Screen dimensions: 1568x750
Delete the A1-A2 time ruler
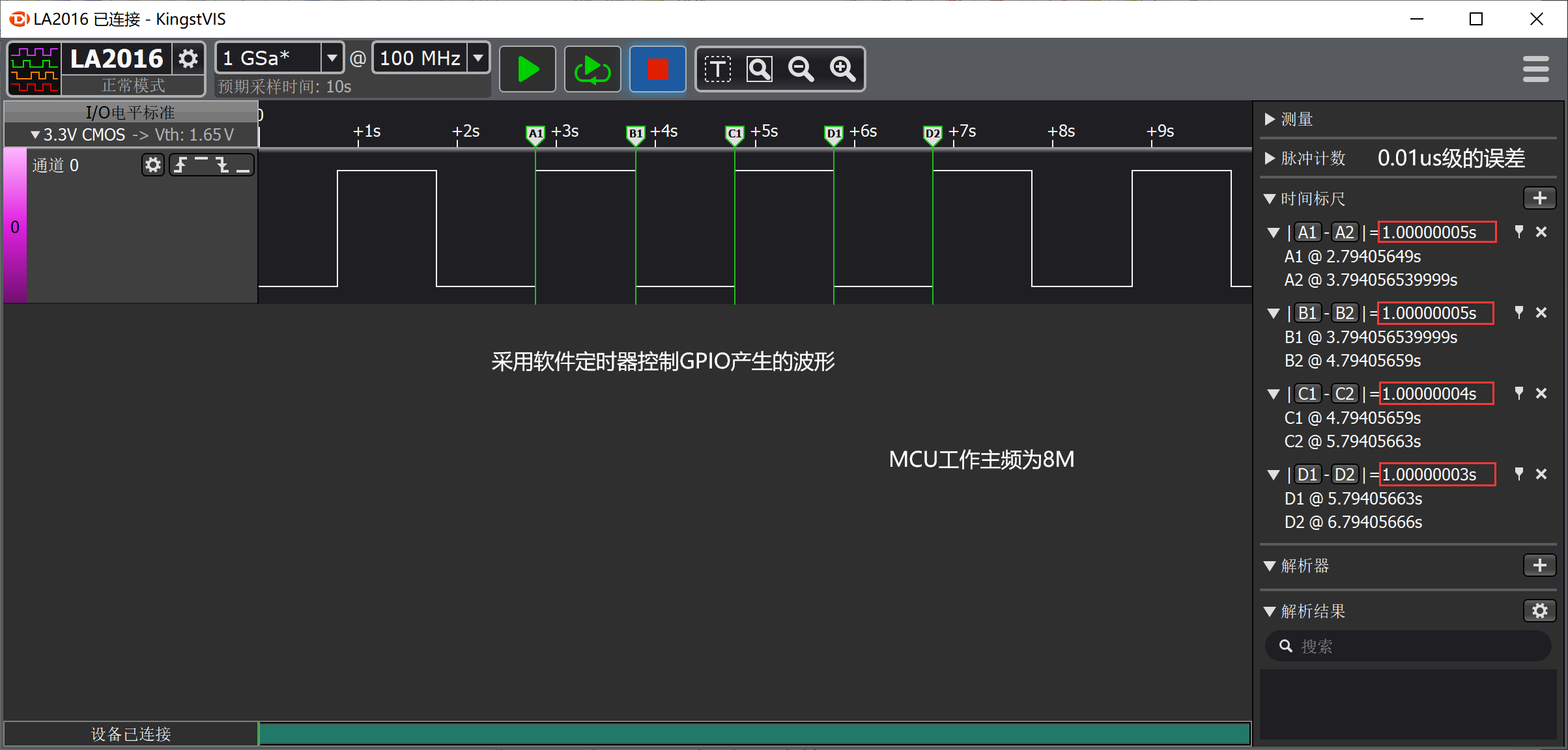[1541, 232]
